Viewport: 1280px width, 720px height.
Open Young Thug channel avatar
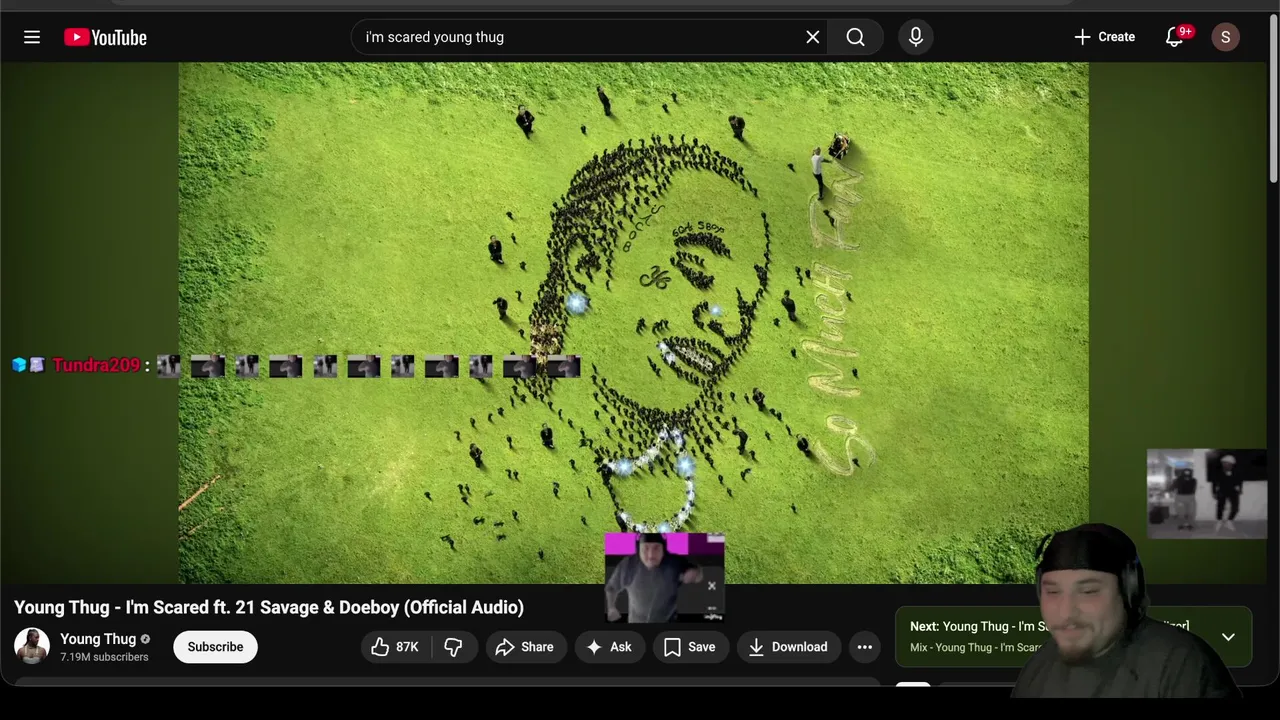(x=32, y=646)
